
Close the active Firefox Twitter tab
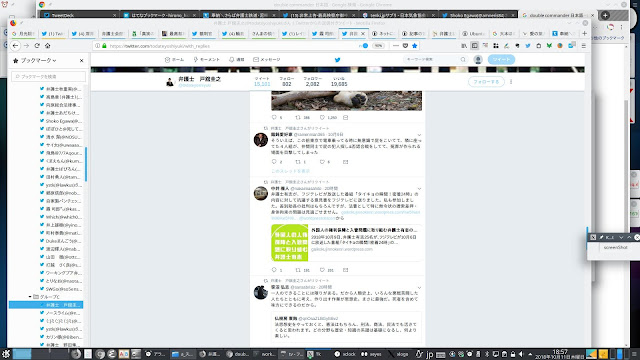[363, 33]
